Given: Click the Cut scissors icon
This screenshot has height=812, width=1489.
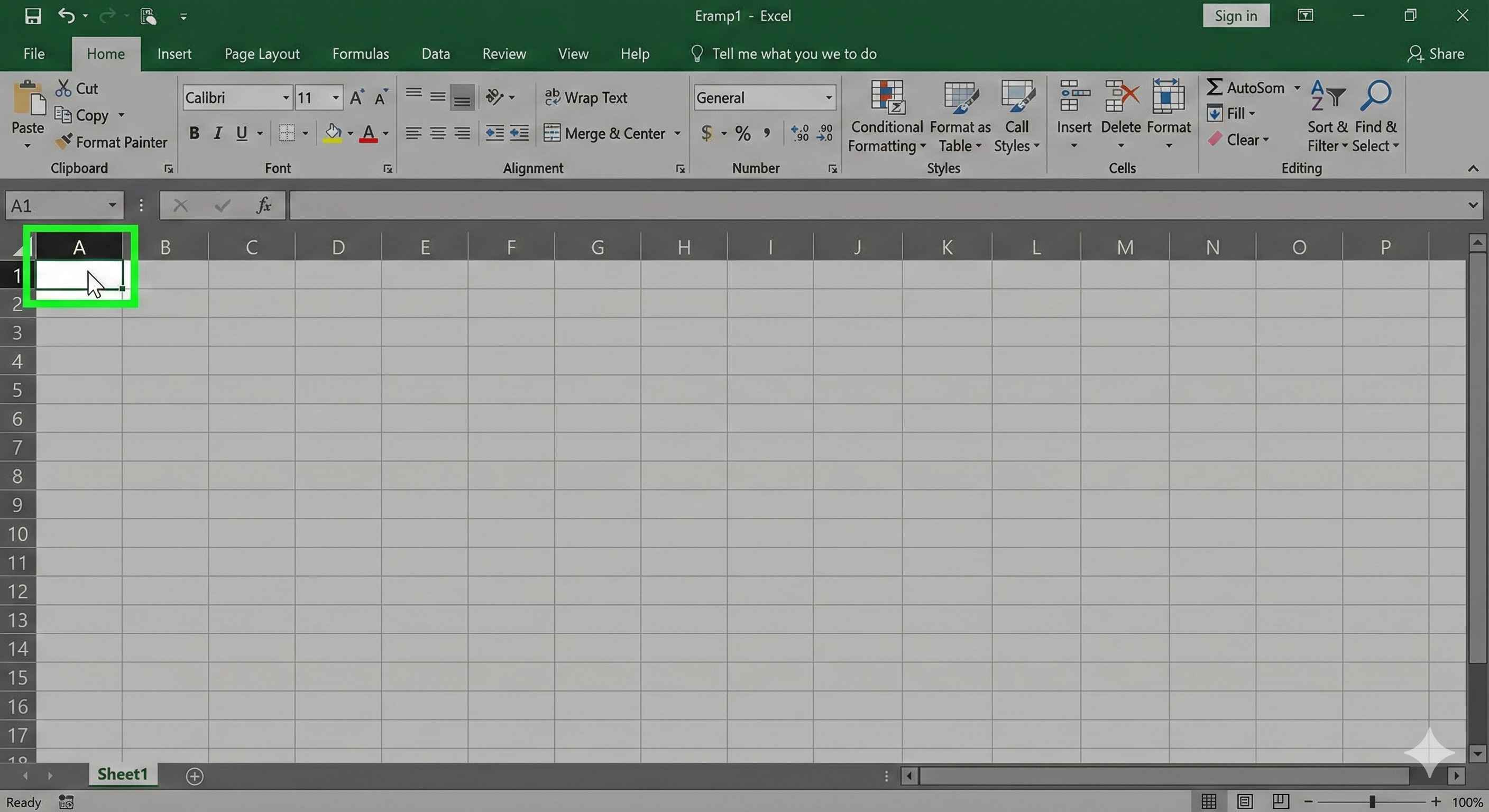Looking at the screenshot, I should coord(62,88).
